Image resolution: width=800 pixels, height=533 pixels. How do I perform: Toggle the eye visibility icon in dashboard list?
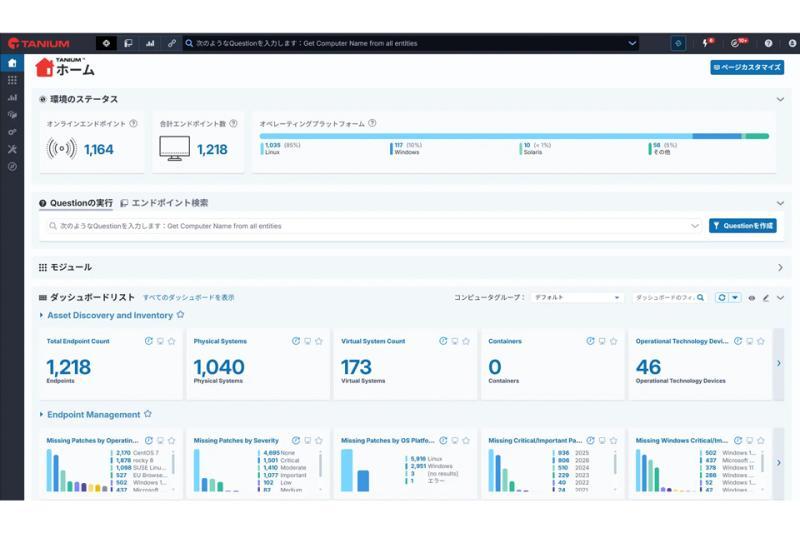[x=752, y=297]
